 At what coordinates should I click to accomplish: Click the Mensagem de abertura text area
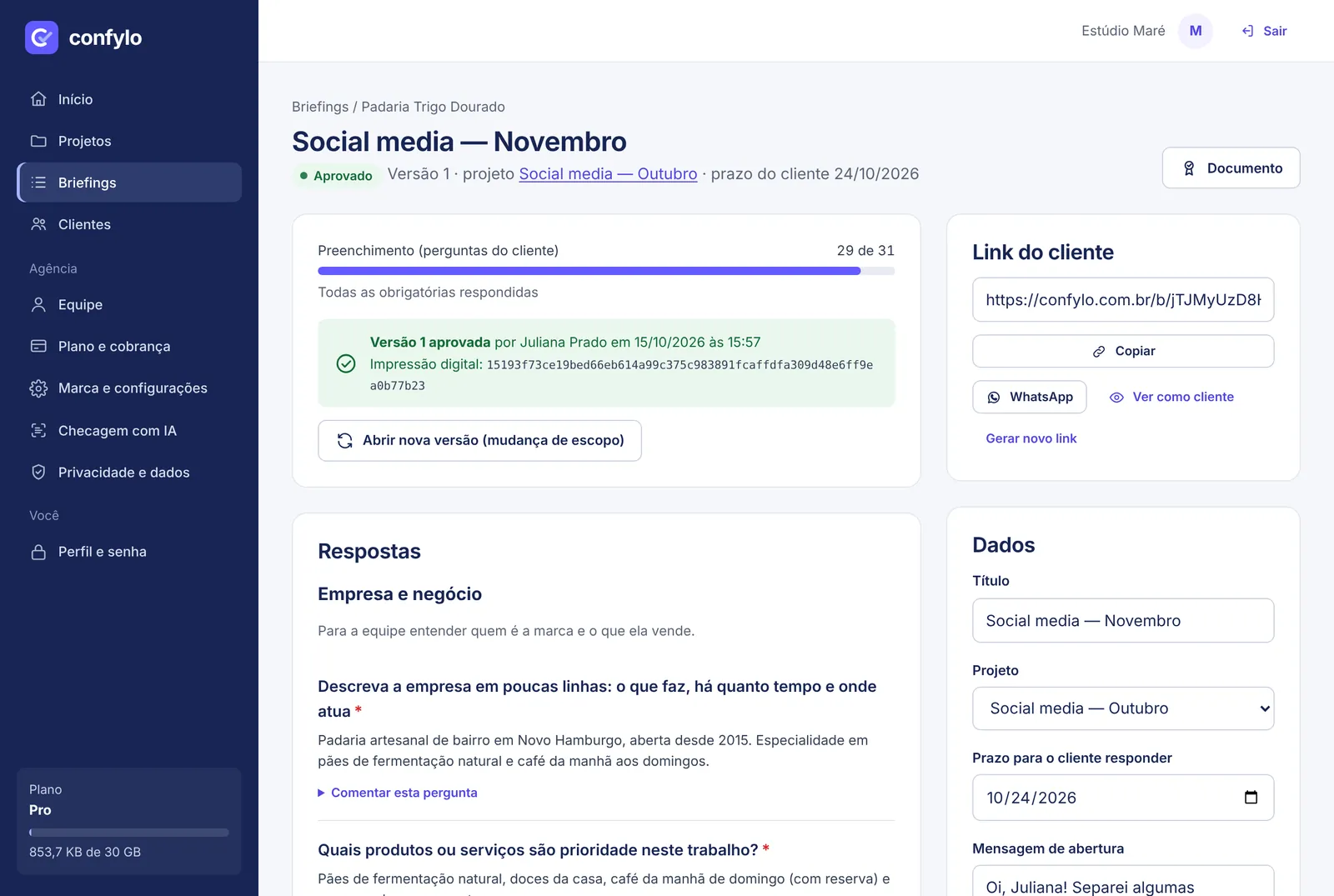(1123, 881)
